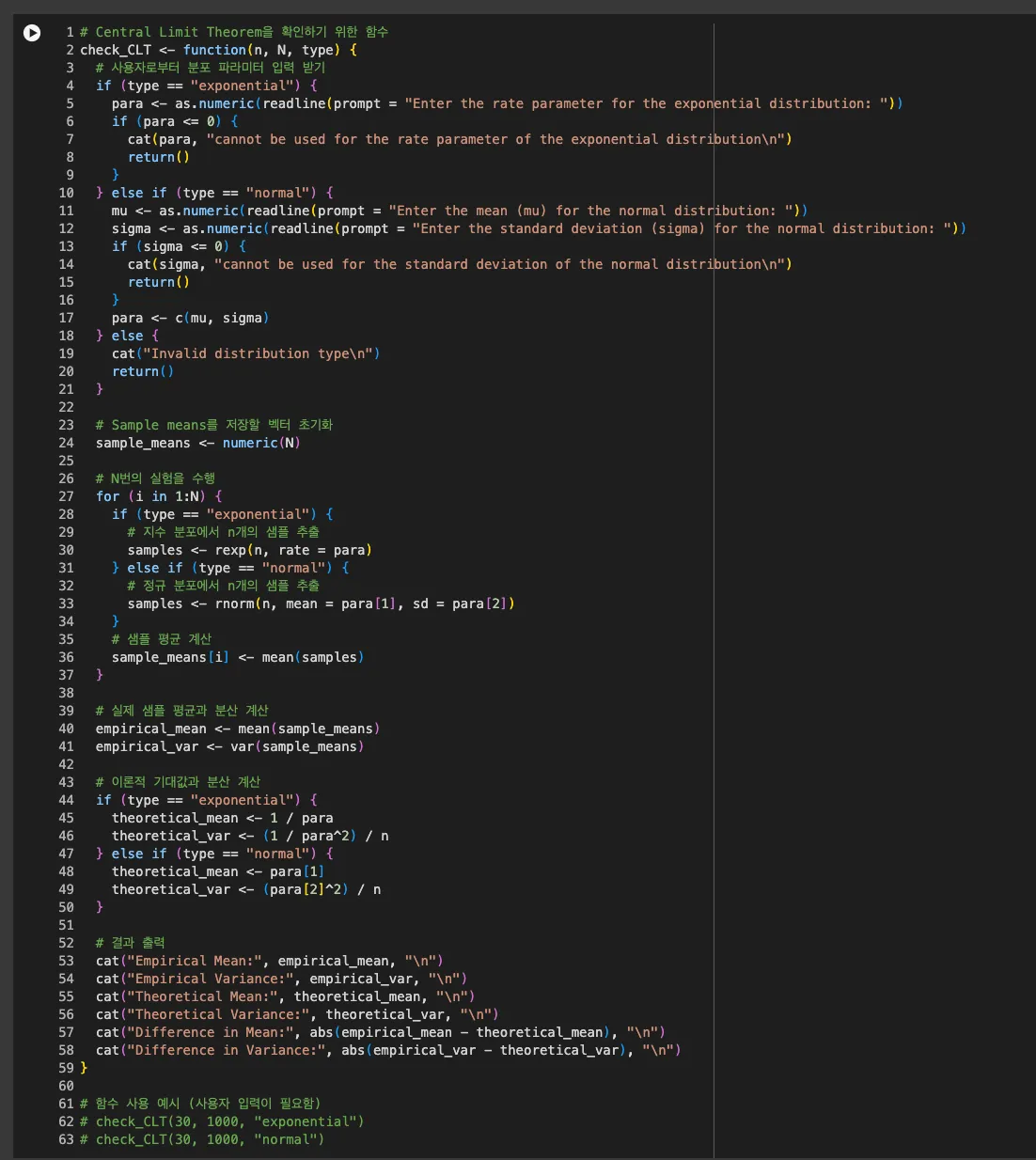1036x1160 pixels.
Task: Place cursor on line number 27
Action: tap(66, 496)
